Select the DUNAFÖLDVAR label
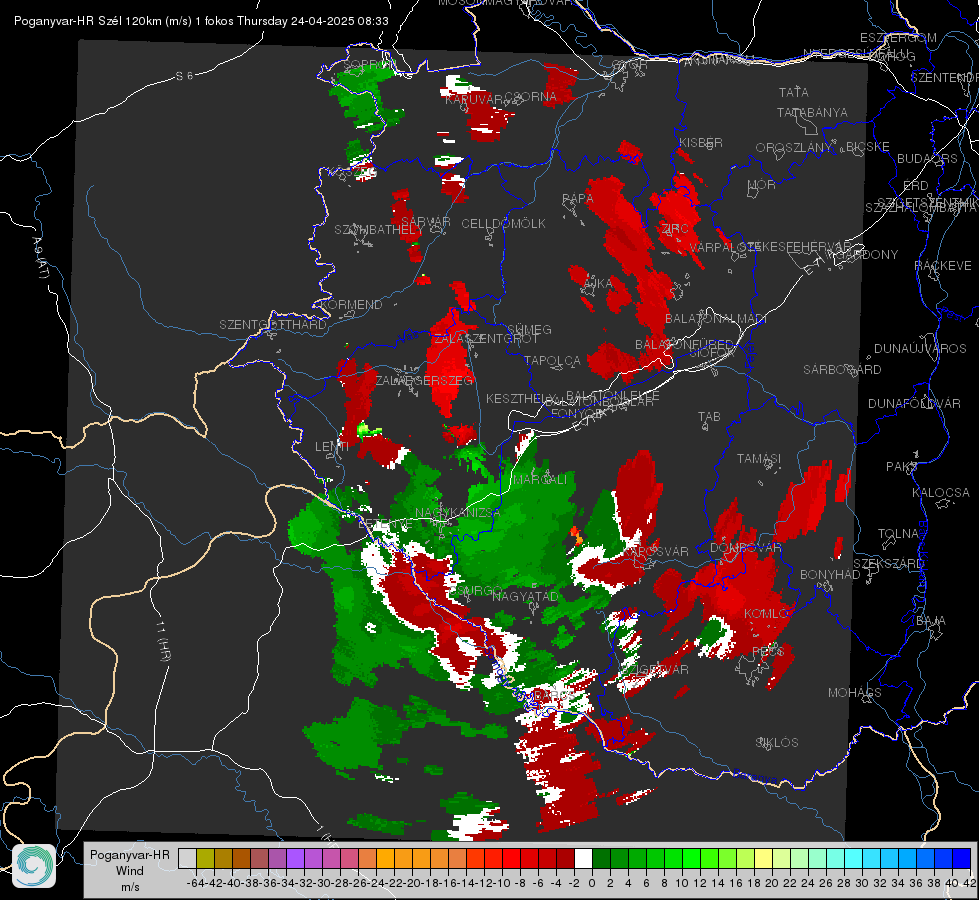The height and width of the screenshot is (900, 979). [x=914, y=403]
